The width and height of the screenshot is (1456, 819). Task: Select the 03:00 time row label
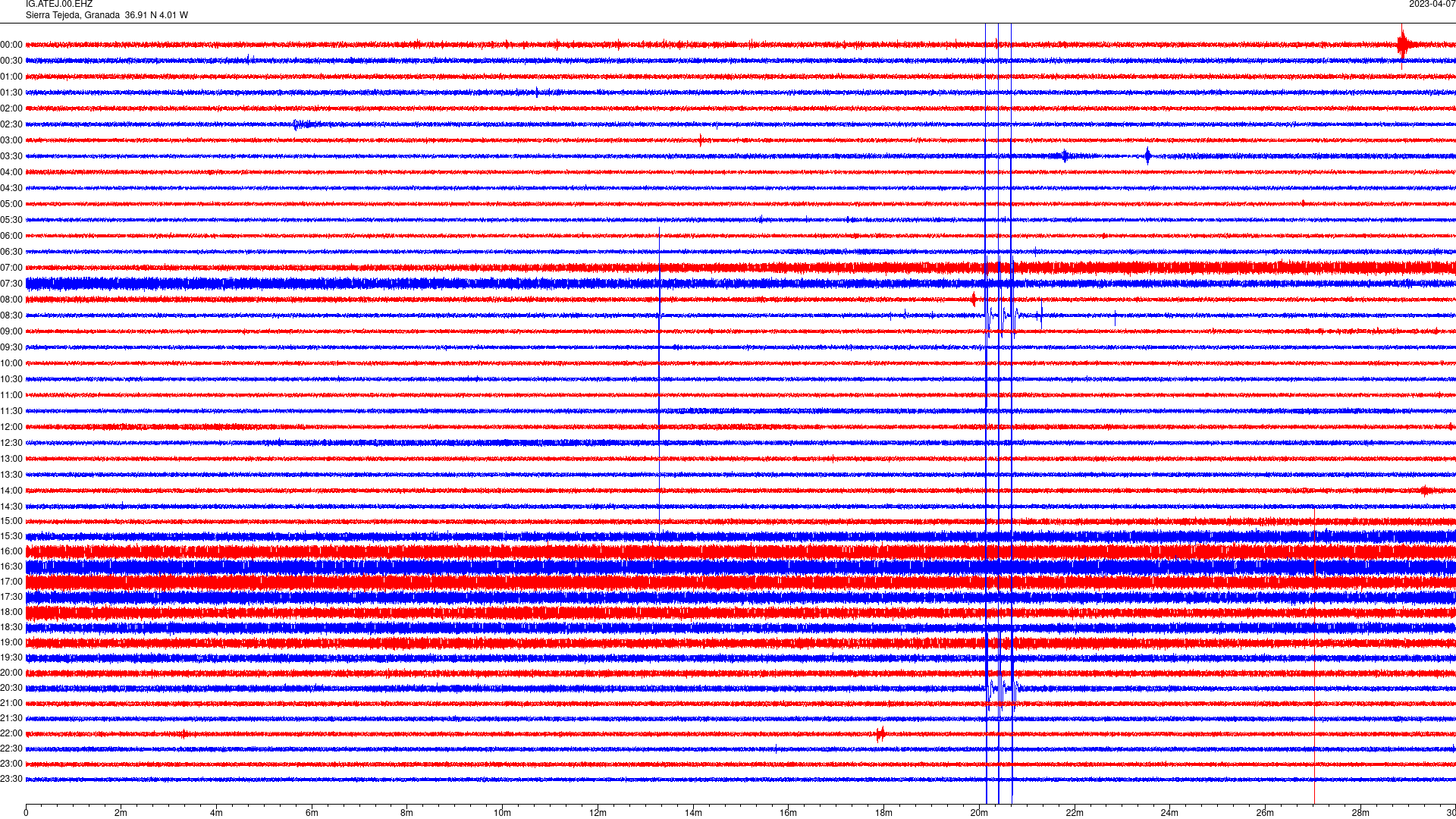11,140
